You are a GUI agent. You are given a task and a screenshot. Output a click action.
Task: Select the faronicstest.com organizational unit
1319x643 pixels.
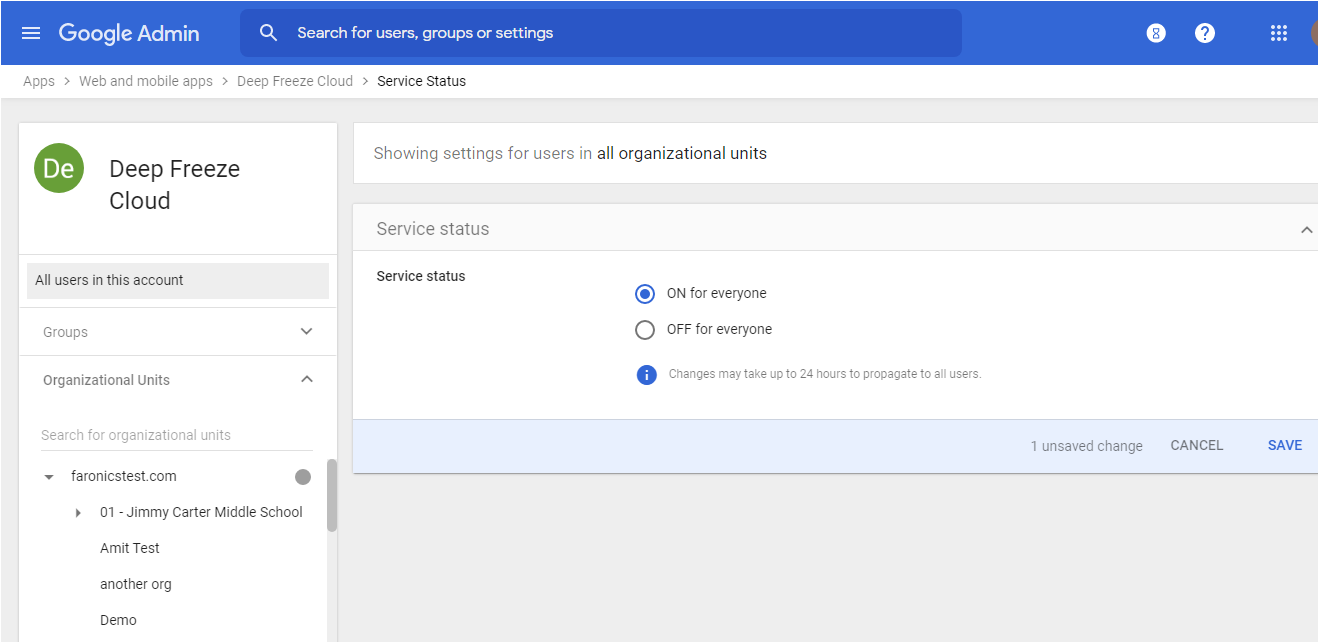124,477
